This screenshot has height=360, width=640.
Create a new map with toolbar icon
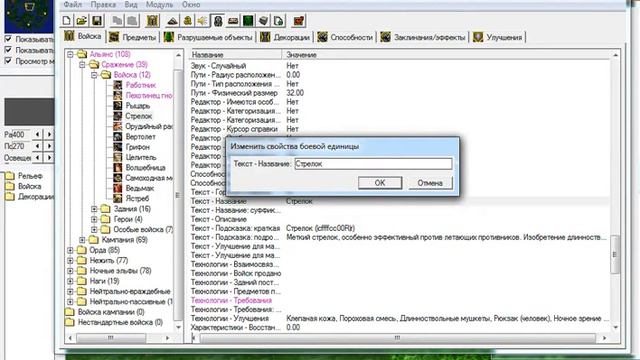point(67,20)
